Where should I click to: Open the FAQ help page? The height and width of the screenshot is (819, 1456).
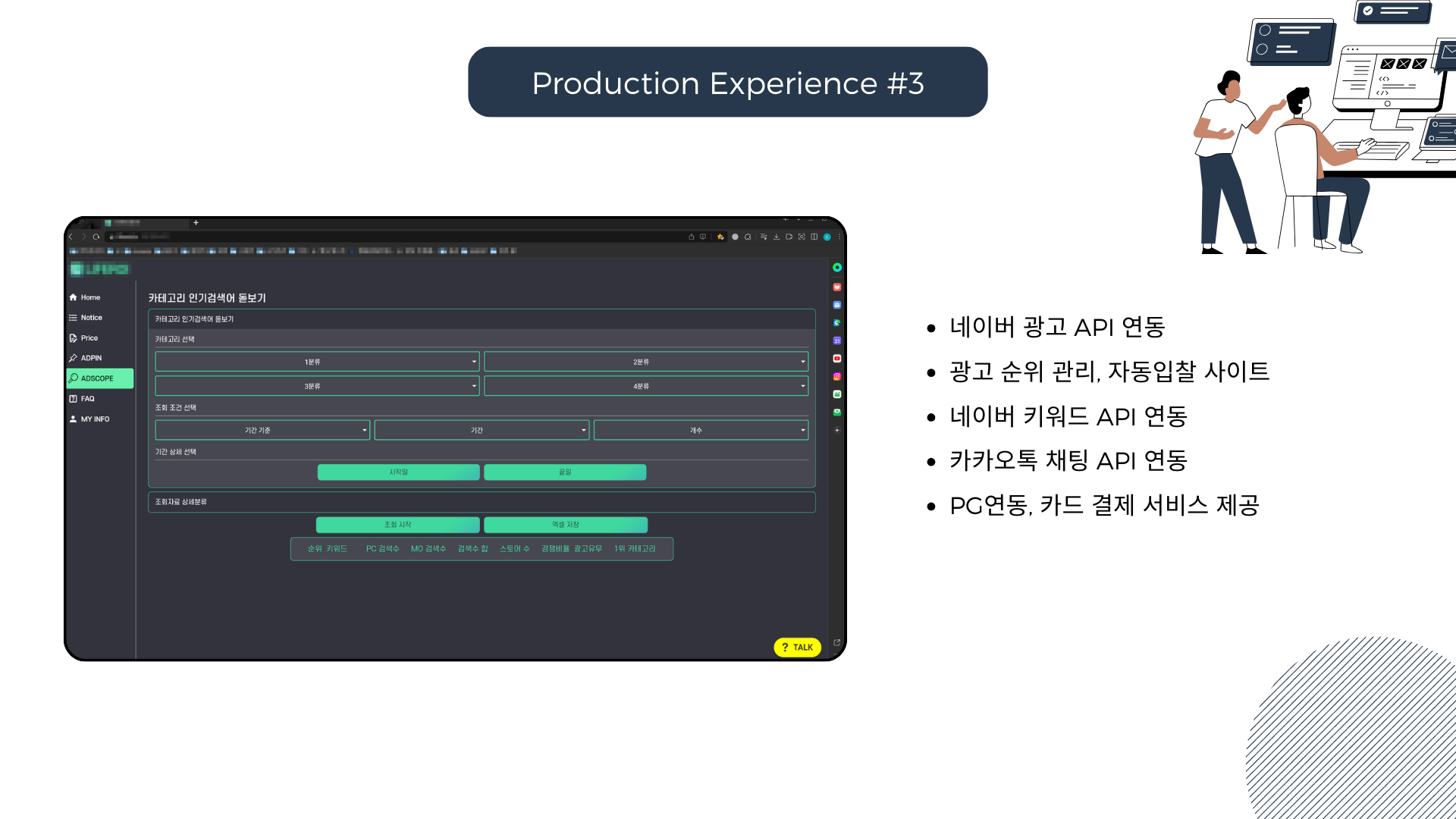click(87, 399)
